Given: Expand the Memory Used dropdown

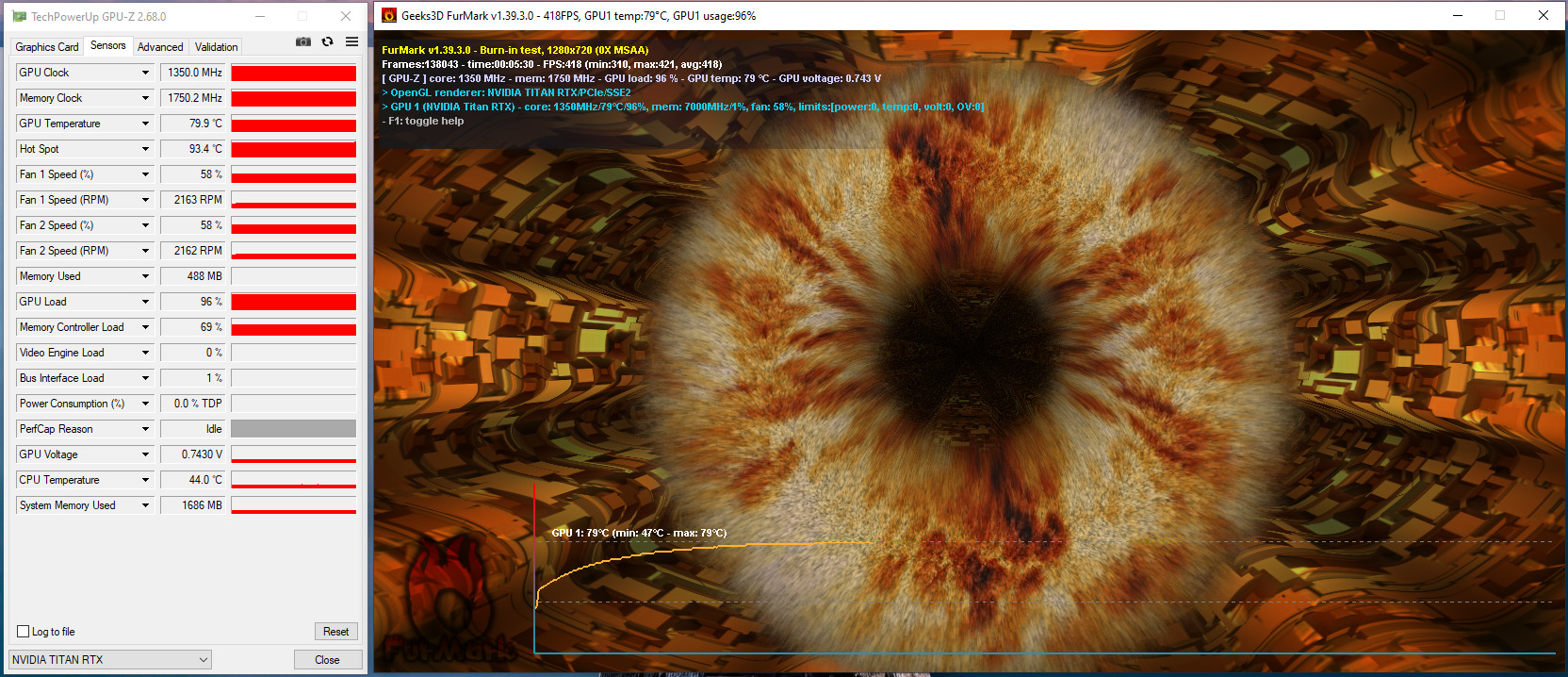Looking at the screenshot, I should tap(146, 276).
